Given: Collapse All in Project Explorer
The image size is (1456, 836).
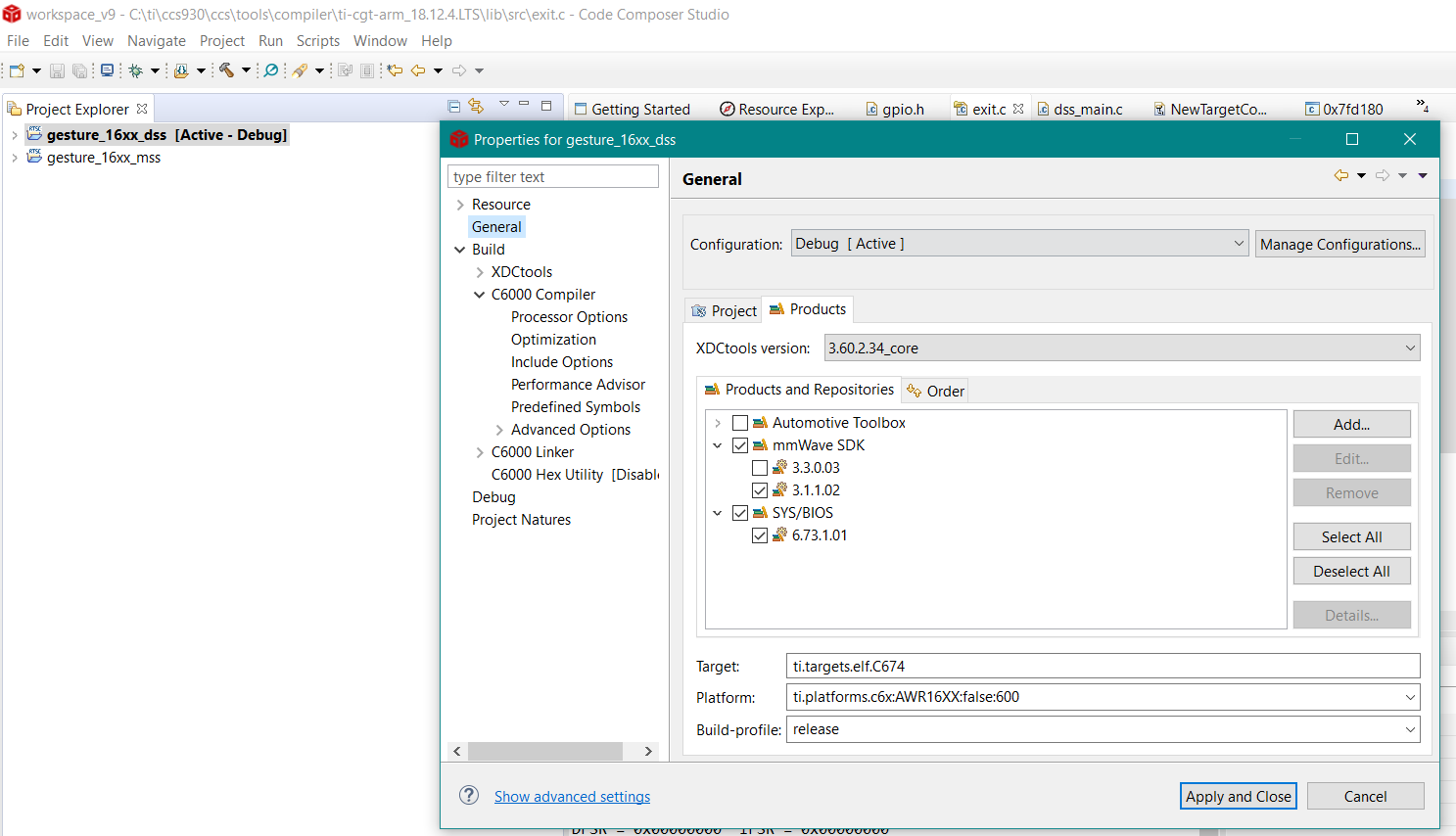Looking at the screenshot, I should coord(453,106).
